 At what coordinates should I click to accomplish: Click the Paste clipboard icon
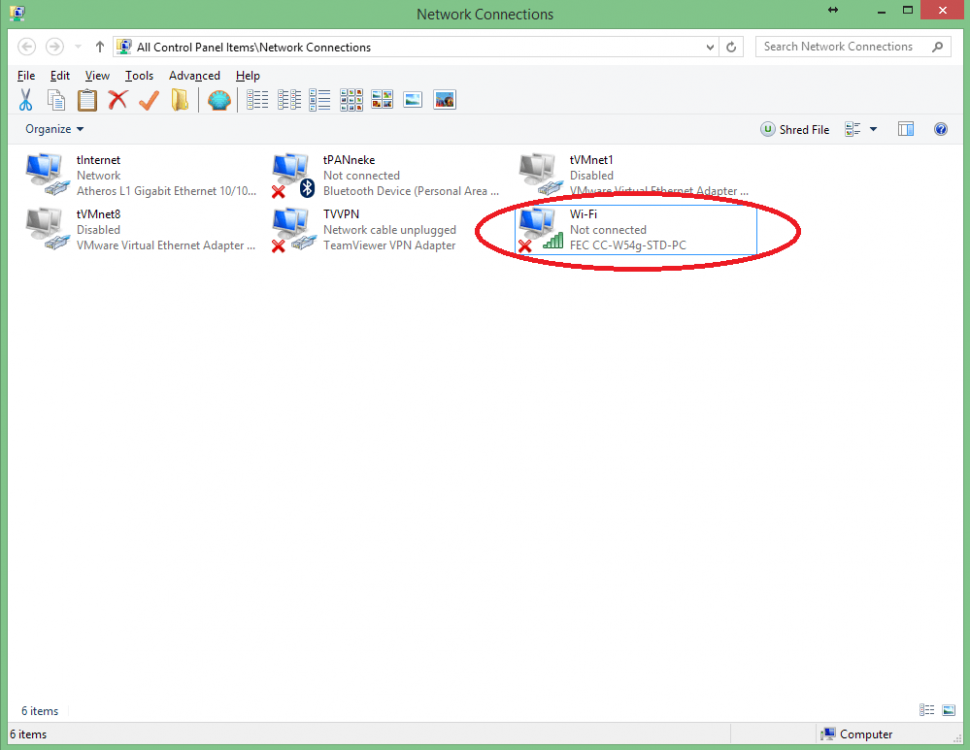88,100
